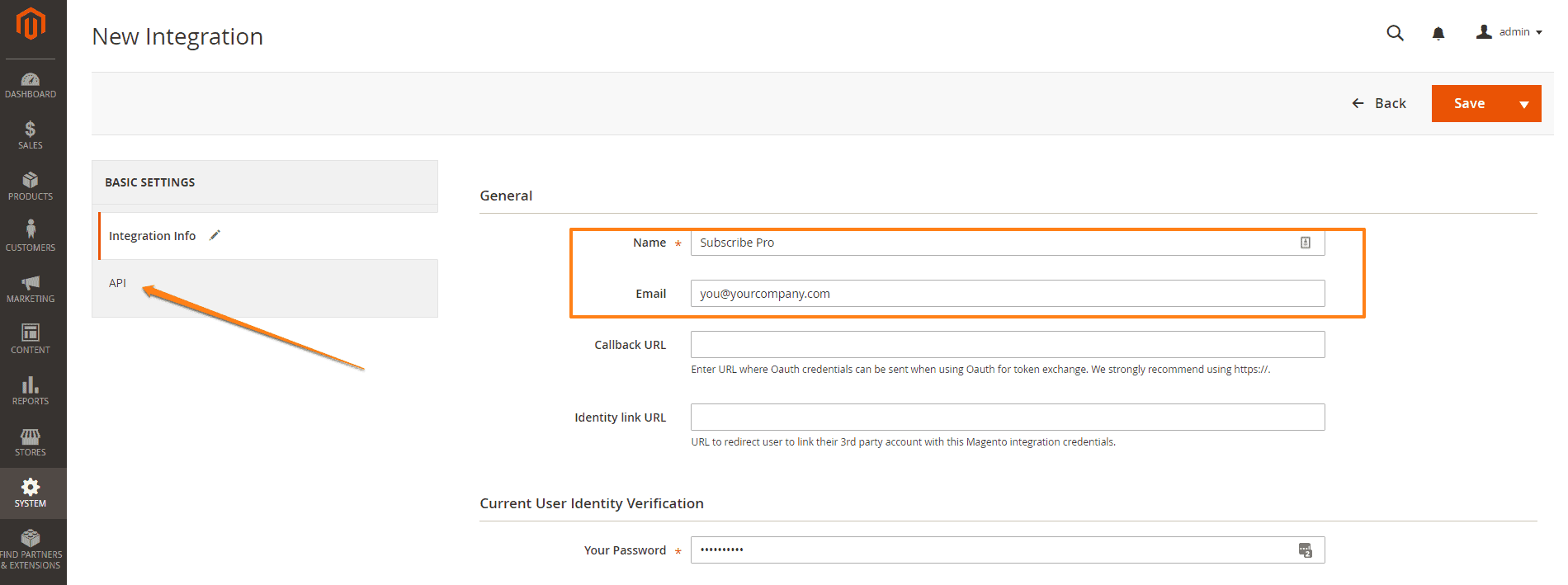Image resolution: width=1568 pixels, height=585 pixels.
Task: Click the Identity link URL field
Action: tap(1007, 418)
